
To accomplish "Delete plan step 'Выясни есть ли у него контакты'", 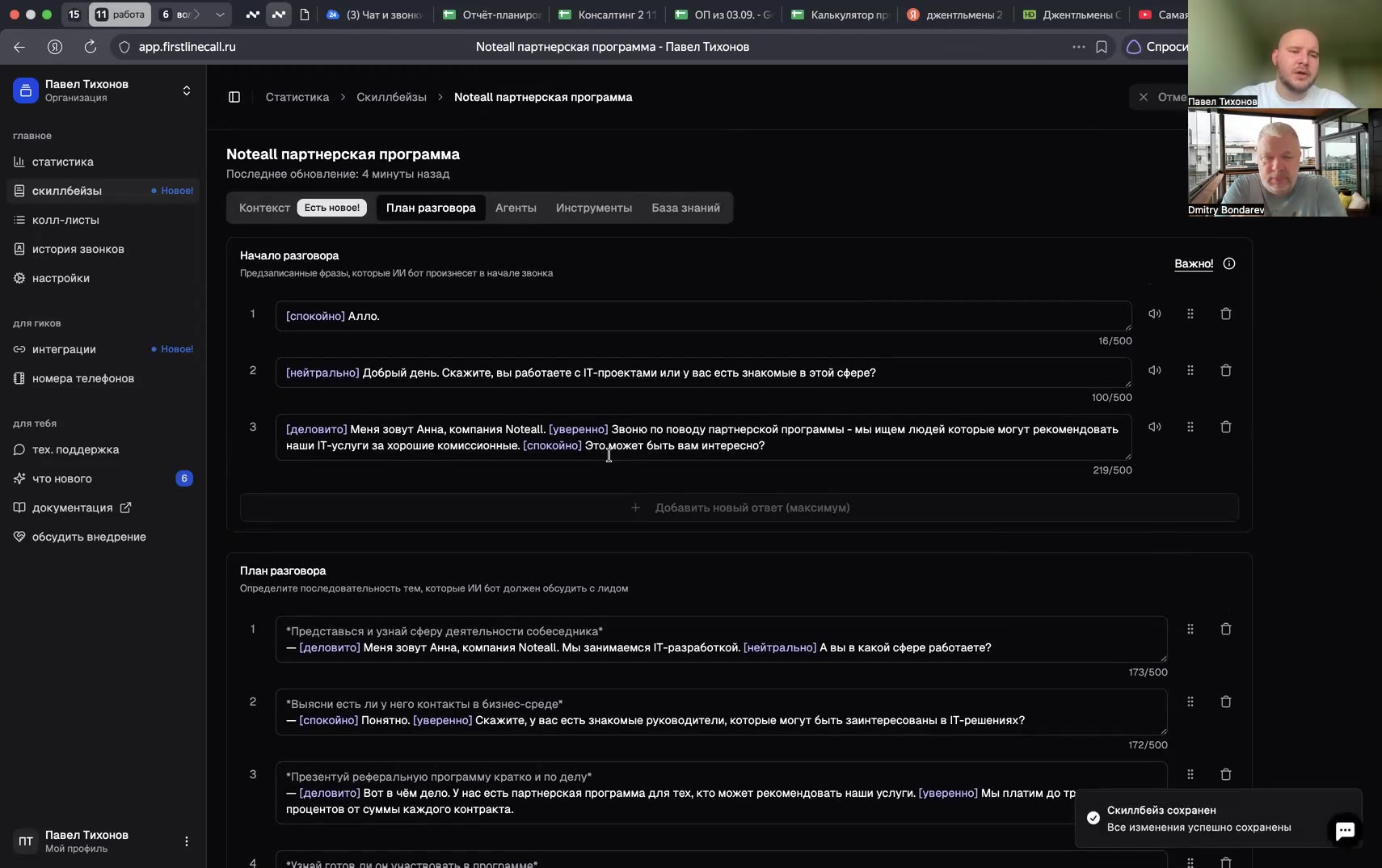I will point(1226,702).
